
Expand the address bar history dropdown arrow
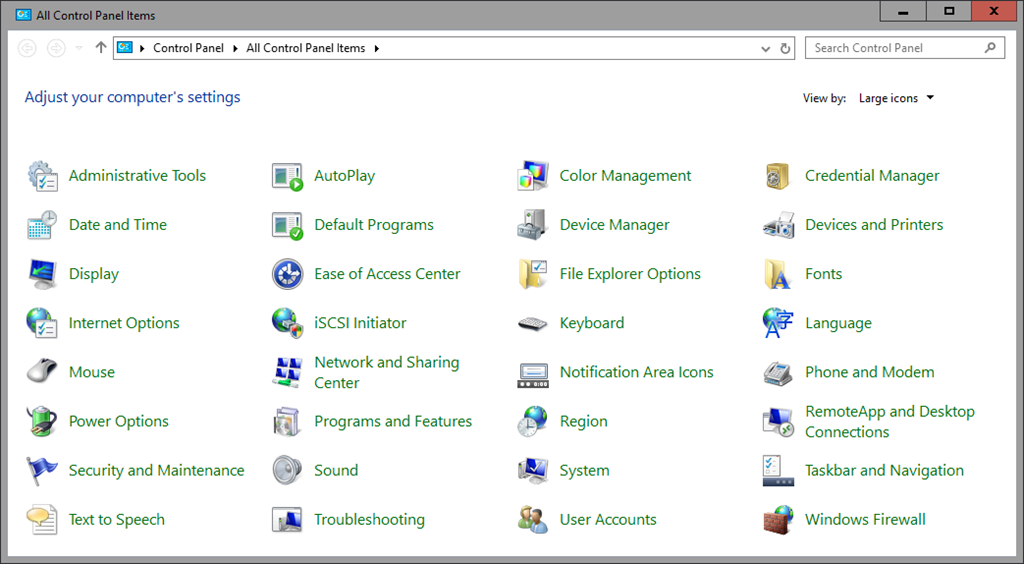click(766, 48)
